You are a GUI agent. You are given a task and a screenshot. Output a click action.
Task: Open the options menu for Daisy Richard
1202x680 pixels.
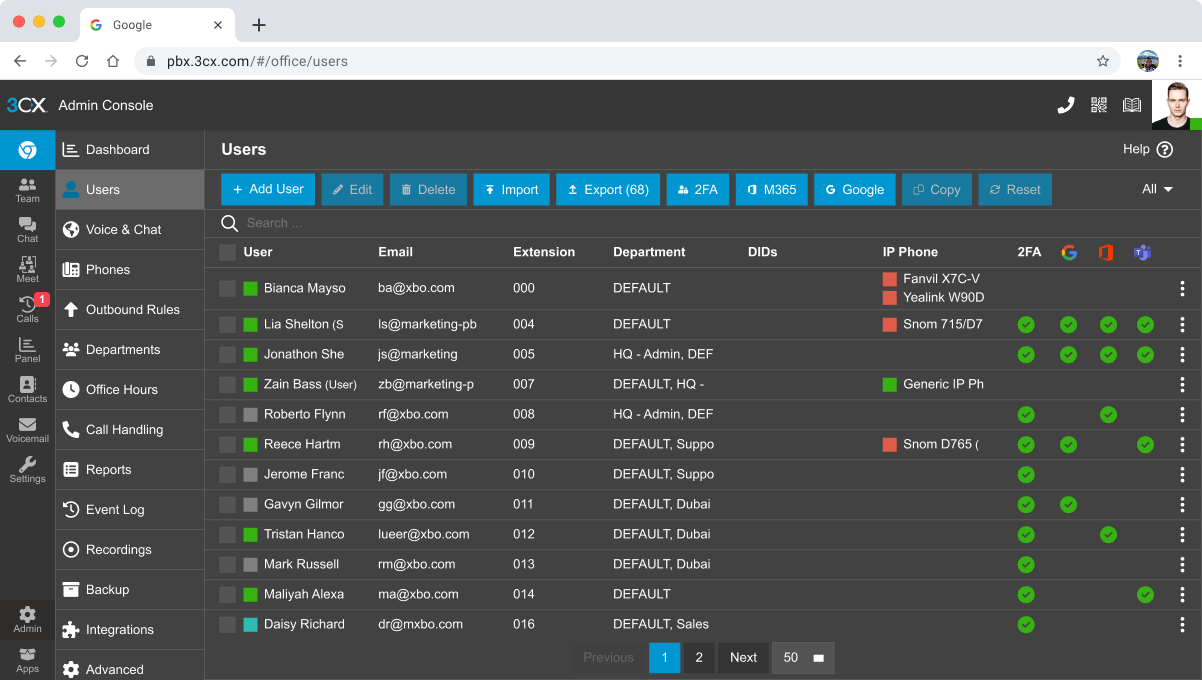pyautogui.click(x=1182, y=624)
